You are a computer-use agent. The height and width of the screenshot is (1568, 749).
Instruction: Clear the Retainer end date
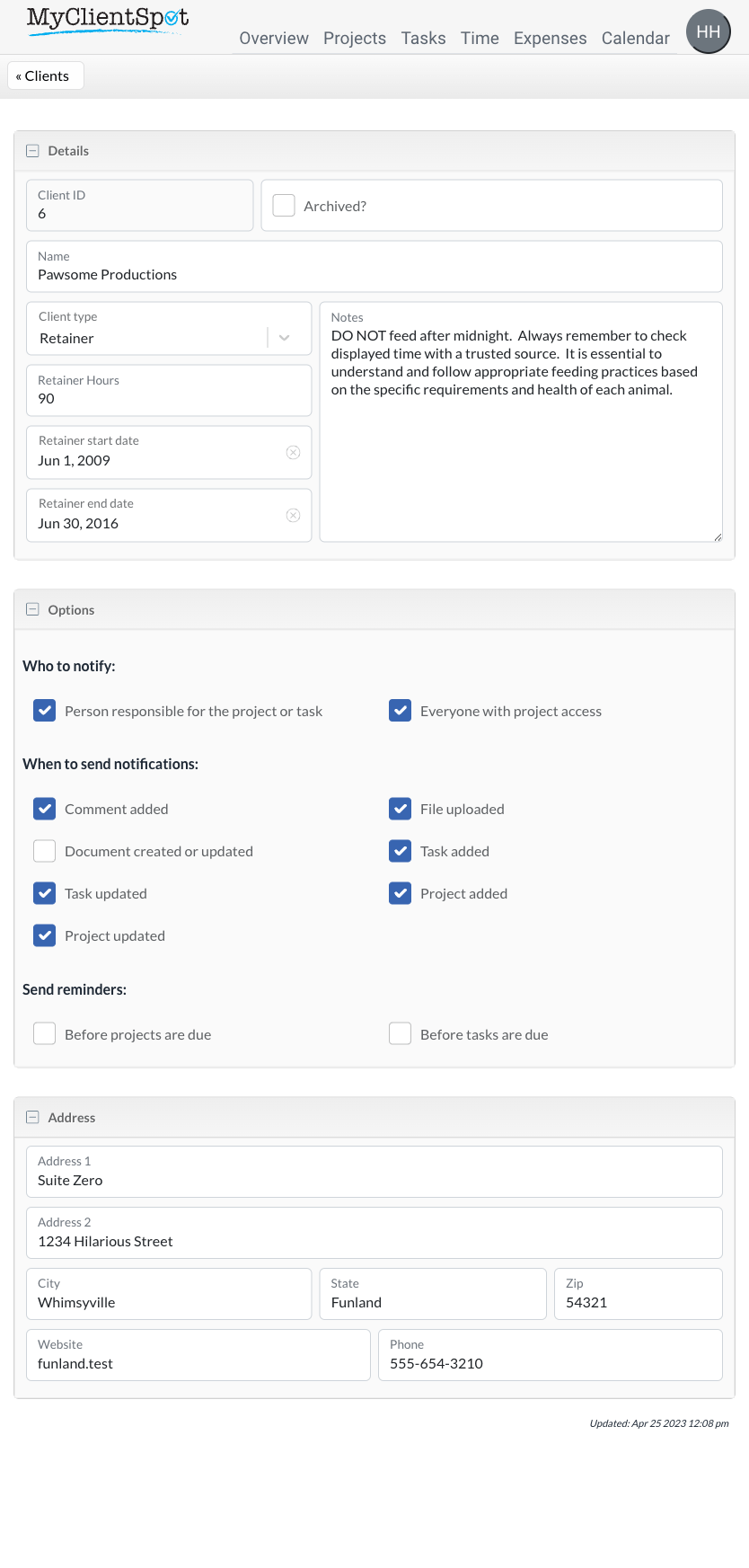pos(293,515)
